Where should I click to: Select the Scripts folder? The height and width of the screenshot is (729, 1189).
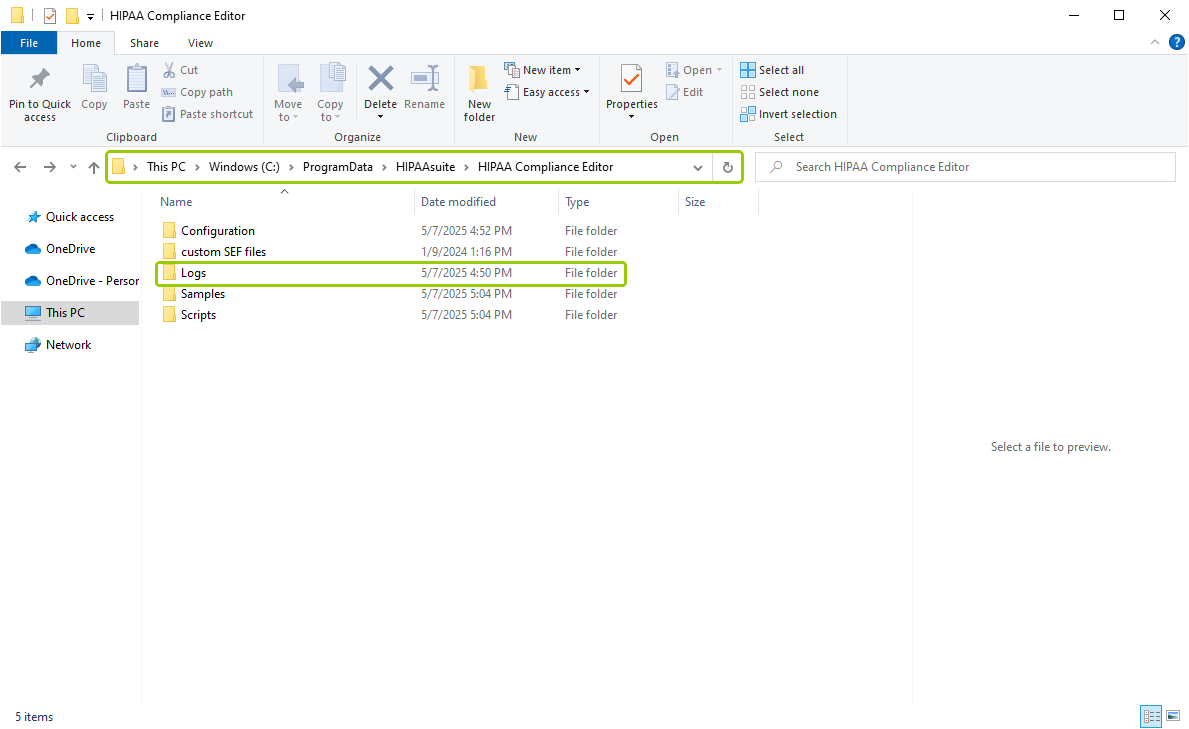tap(391, 315)
